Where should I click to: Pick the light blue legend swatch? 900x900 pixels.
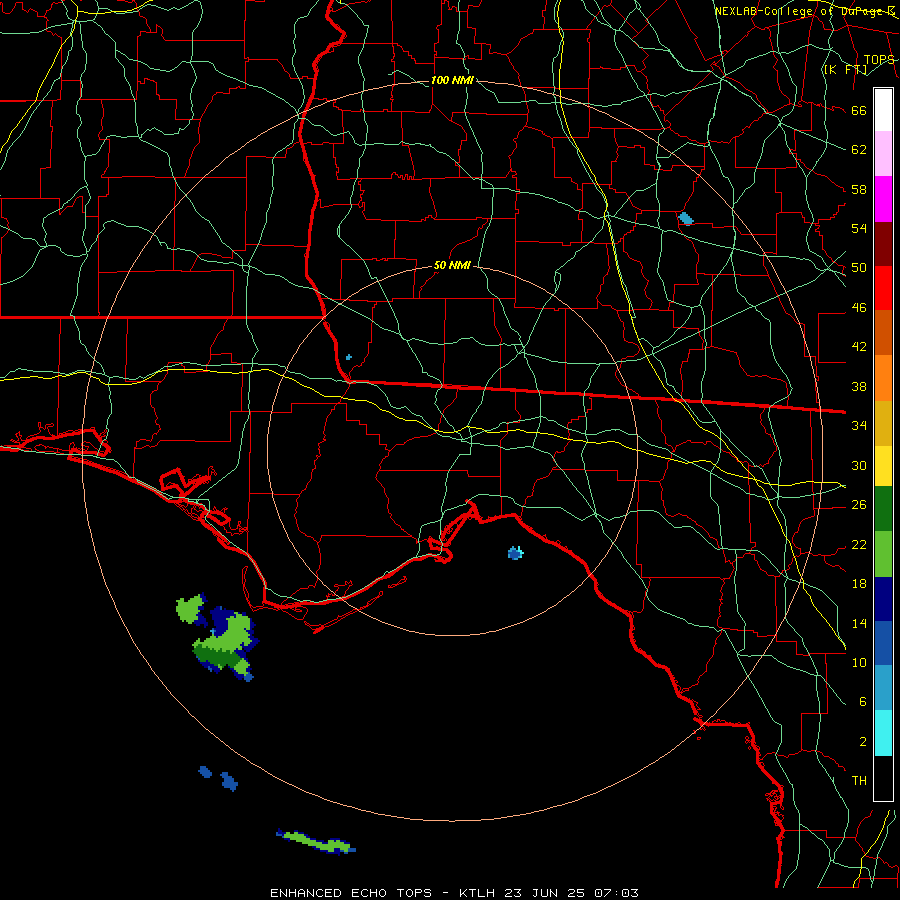(883, 687)
